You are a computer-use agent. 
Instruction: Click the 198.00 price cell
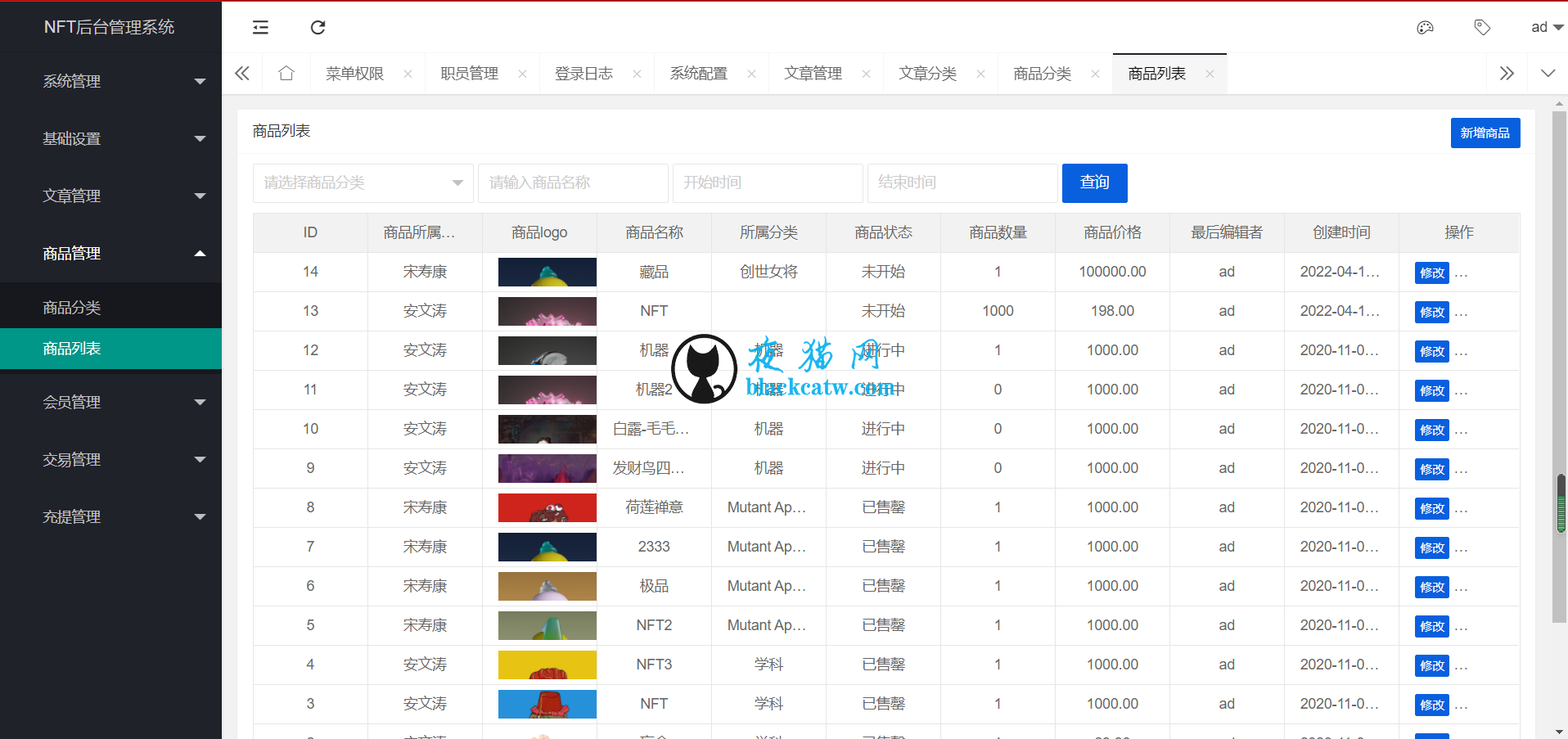1112,311
